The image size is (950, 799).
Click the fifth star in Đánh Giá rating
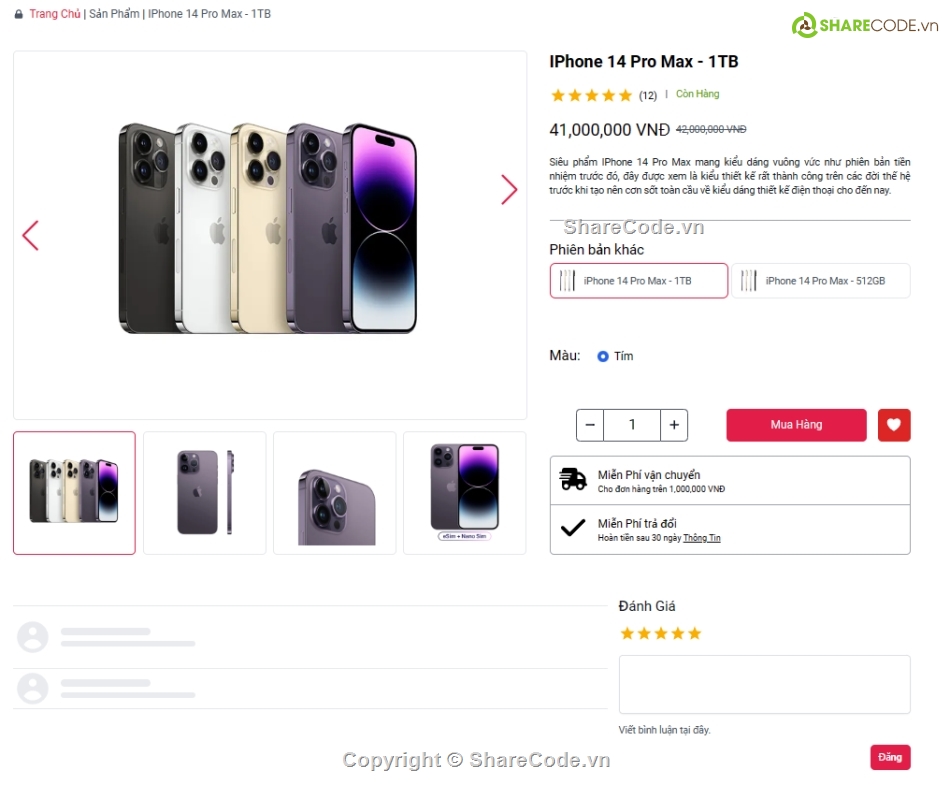695,633
